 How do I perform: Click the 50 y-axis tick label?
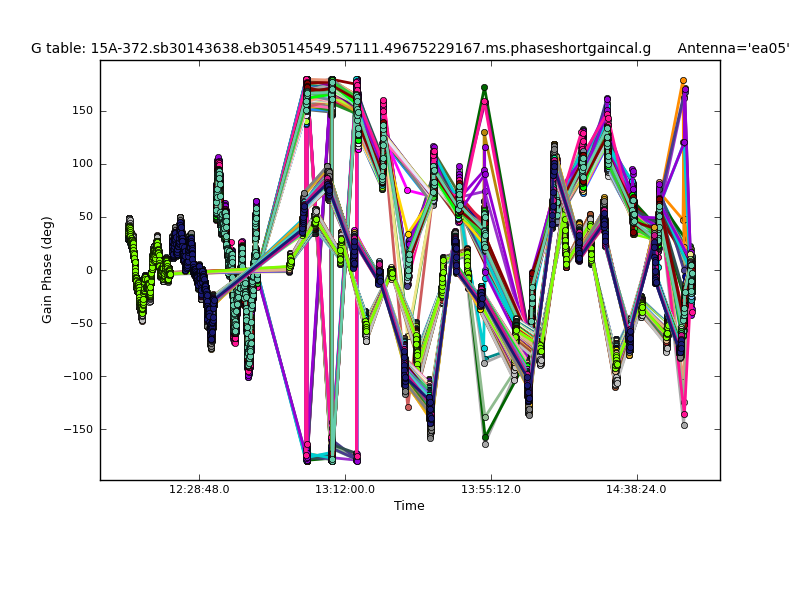pyautogui.click(x=85, y=217)
